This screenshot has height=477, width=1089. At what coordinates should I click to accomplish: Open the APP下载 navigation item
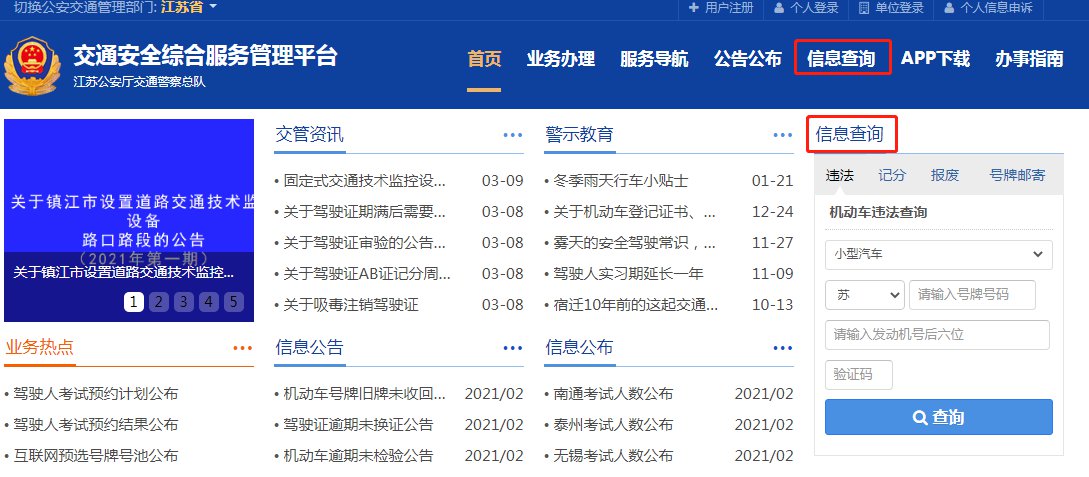936,59
